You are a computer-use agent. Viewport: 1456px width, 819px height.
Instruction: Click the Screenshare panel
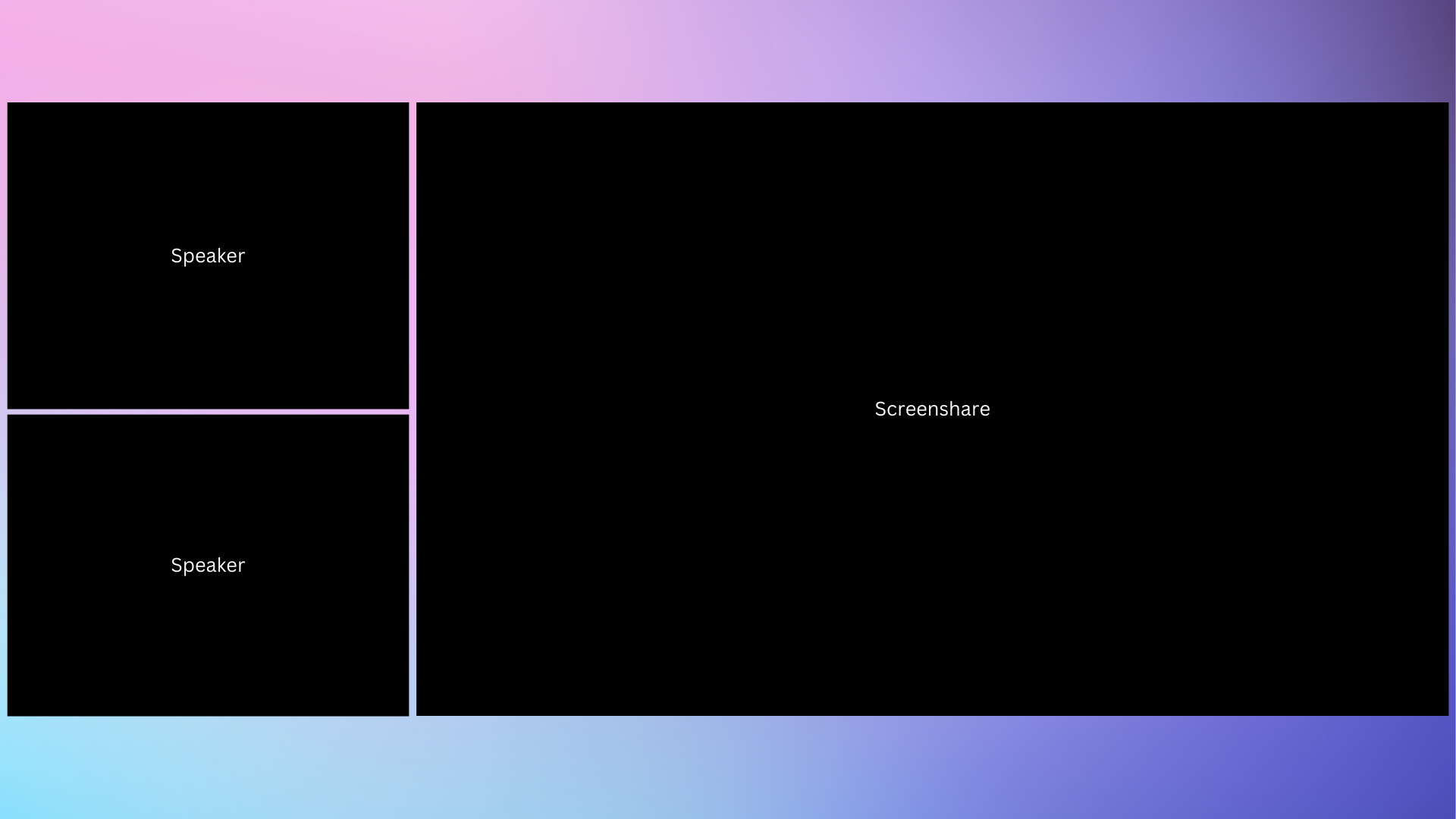pyautogui.click(x=932, y=409)
